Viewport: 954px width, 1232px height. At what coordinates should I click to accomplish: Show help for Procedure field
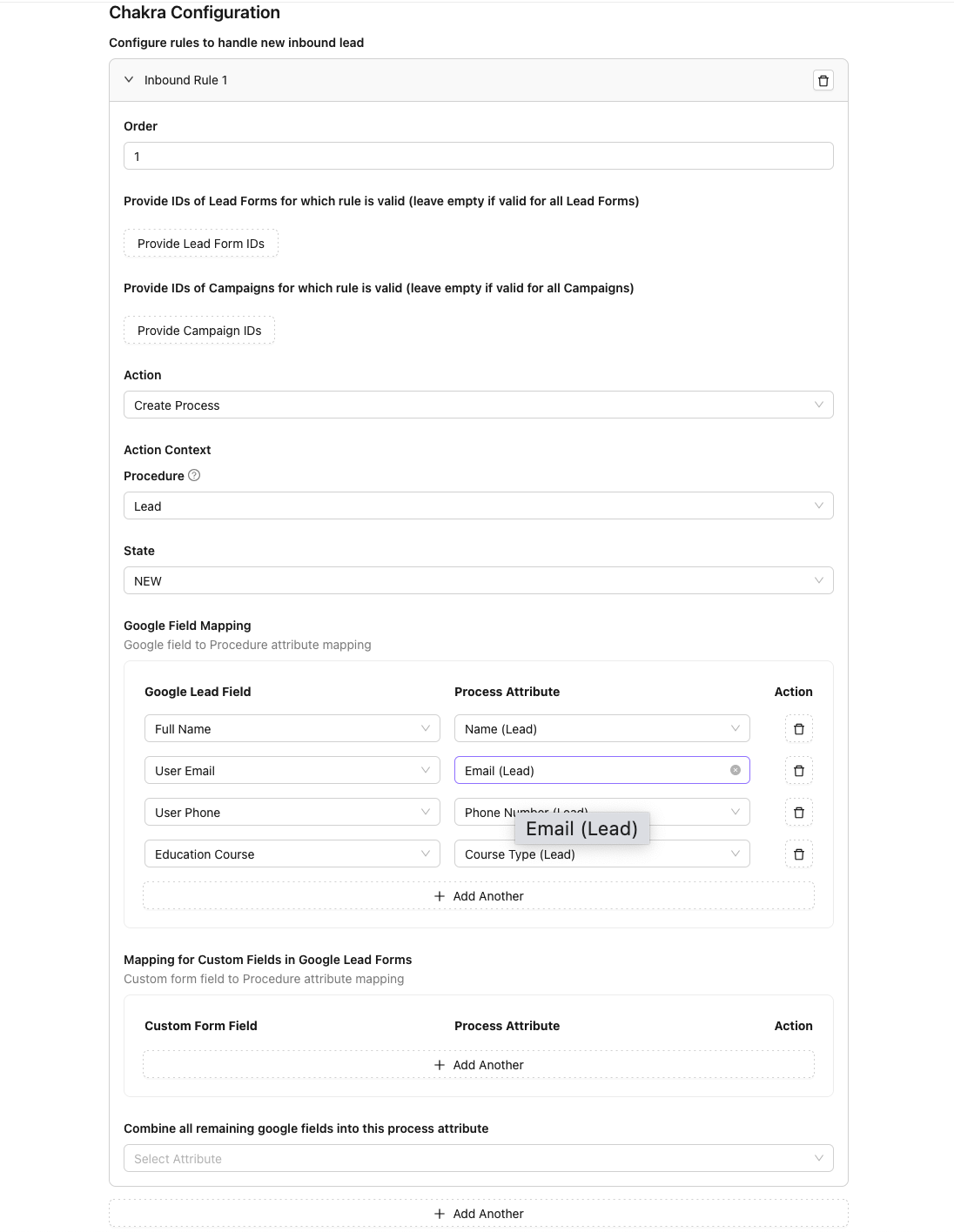(x=194, y=475)
